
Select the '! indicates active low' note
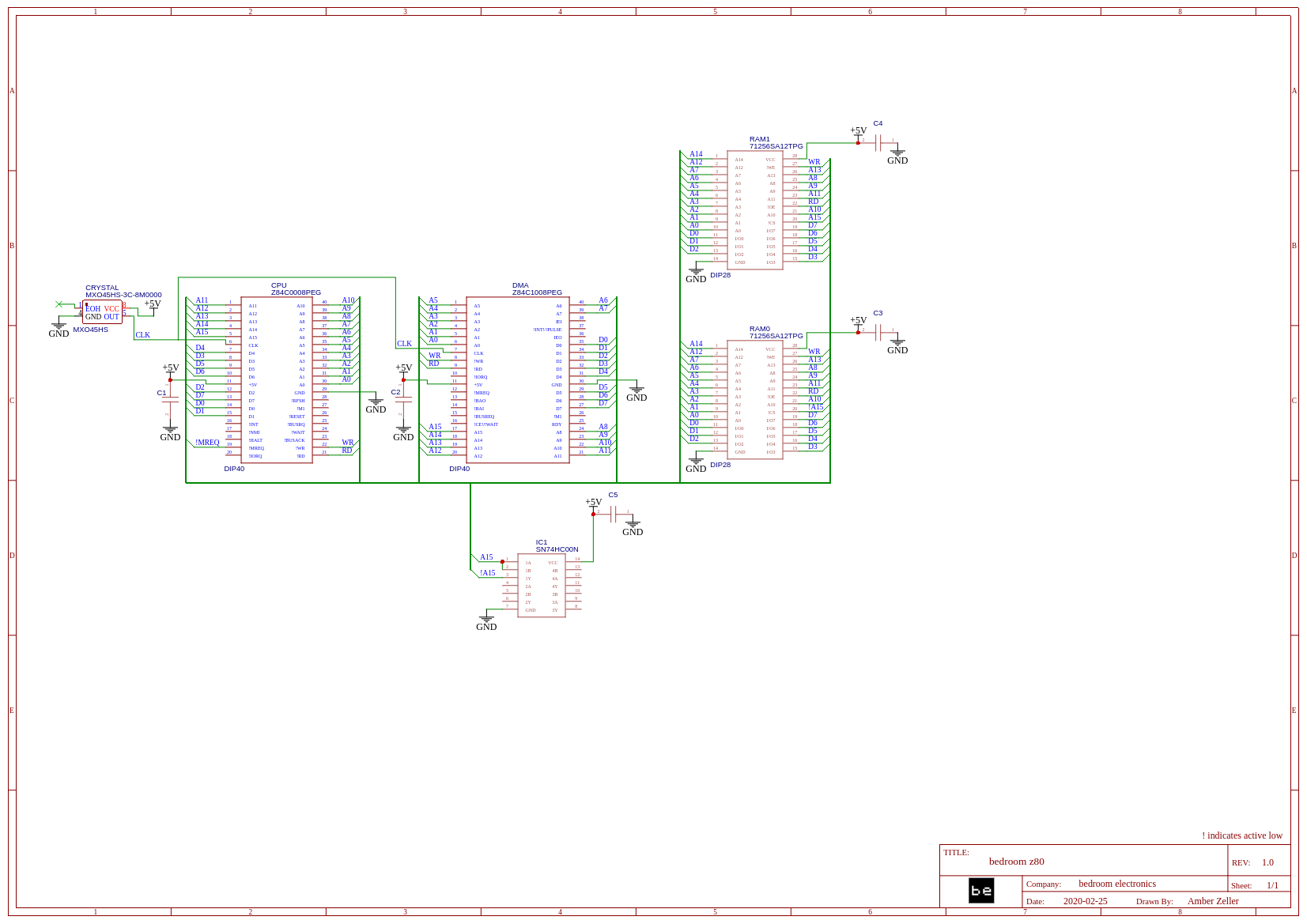(x=1241, y=835)
